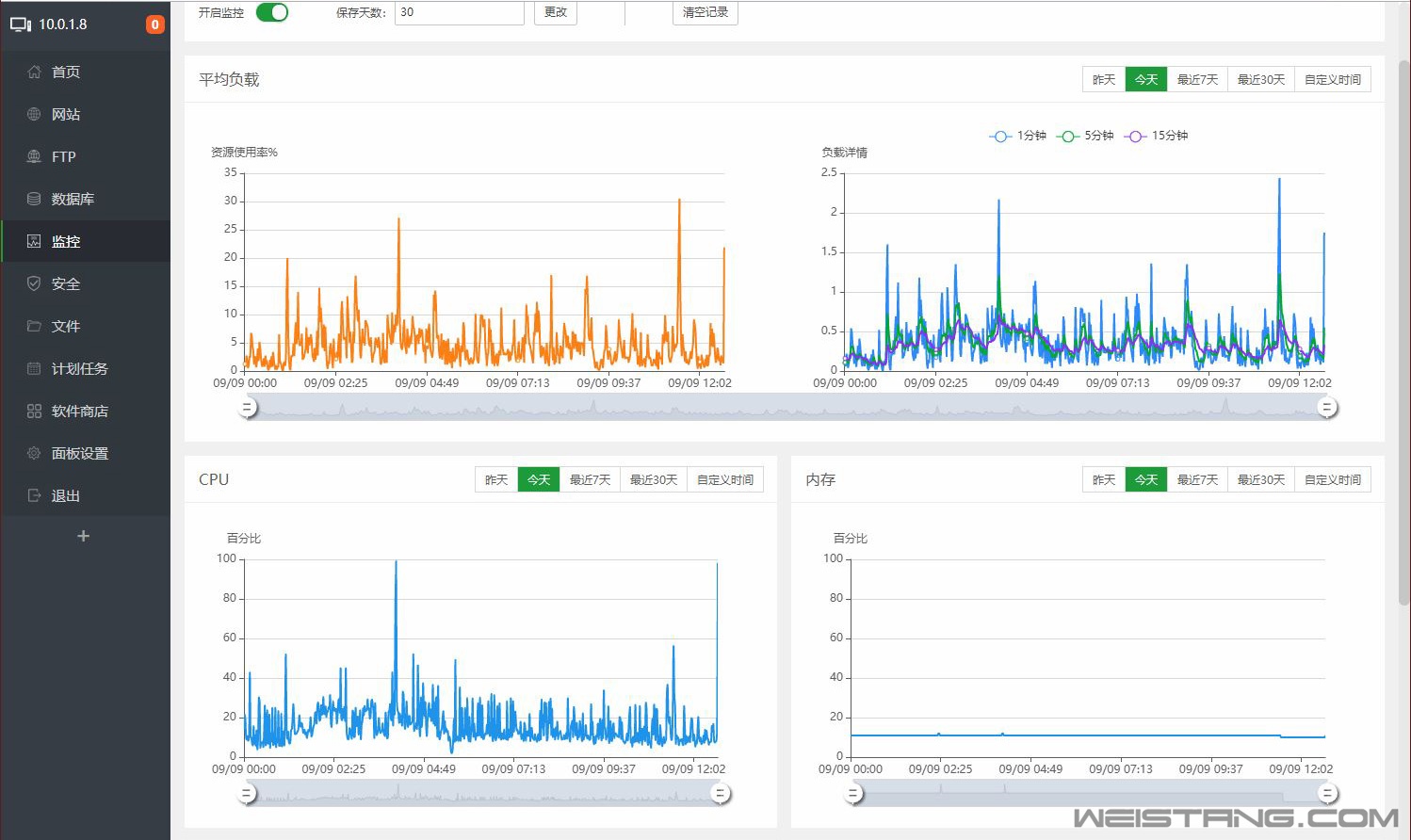The width and height of the screenshot is (1411, 840).
Task: Click the logout icon beside 退出
Action: point(34,495)
